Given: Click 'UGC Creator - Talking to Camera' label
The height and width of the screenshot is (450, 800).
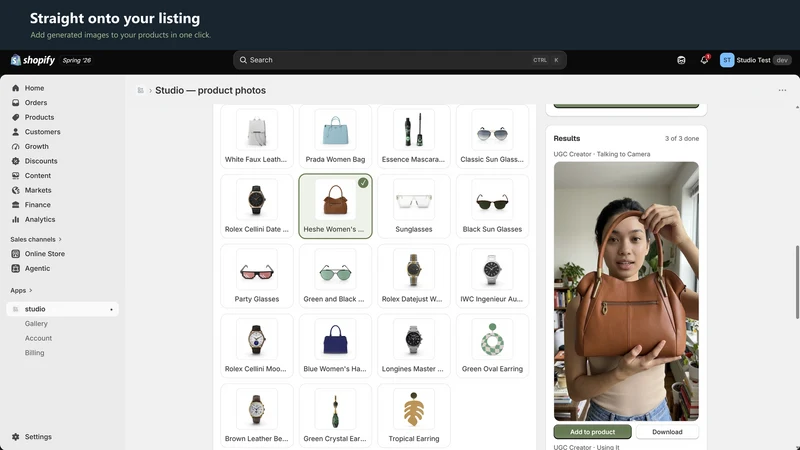Looking at the screenshot, I should coord(602,154).
